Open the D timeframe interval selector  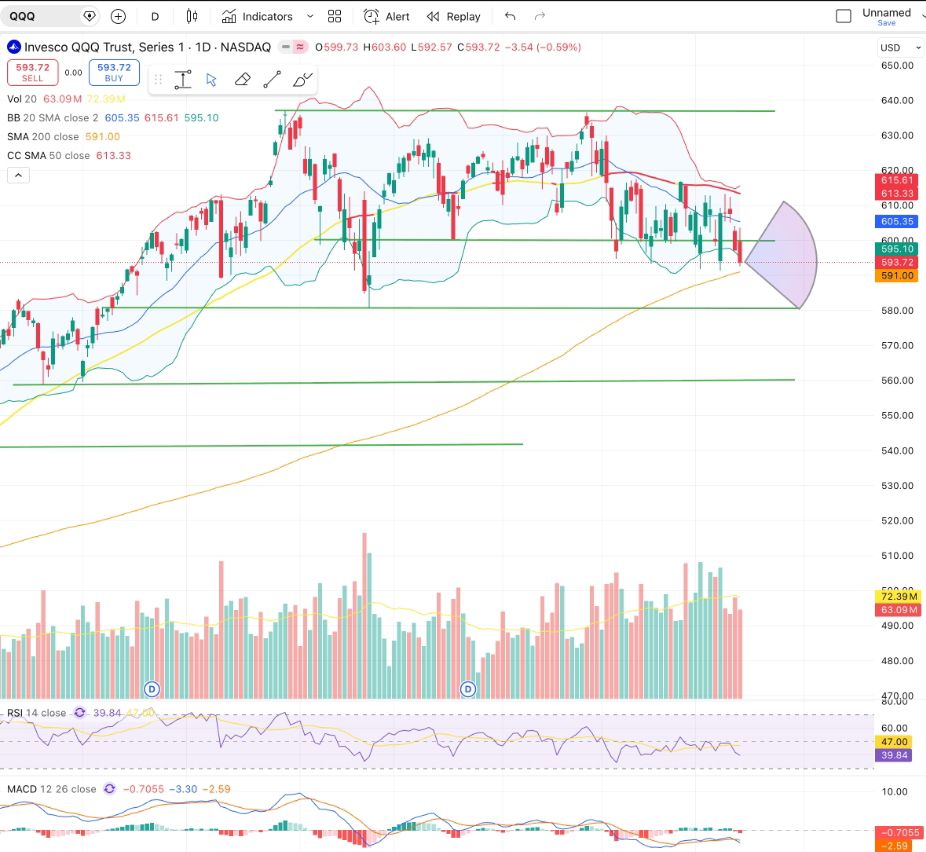point(155,16)
